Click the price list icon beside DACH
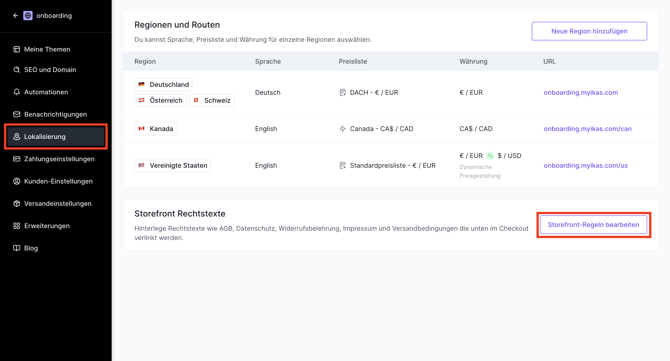670x361 pixels. pyautogui.click(x=342, y=93)
